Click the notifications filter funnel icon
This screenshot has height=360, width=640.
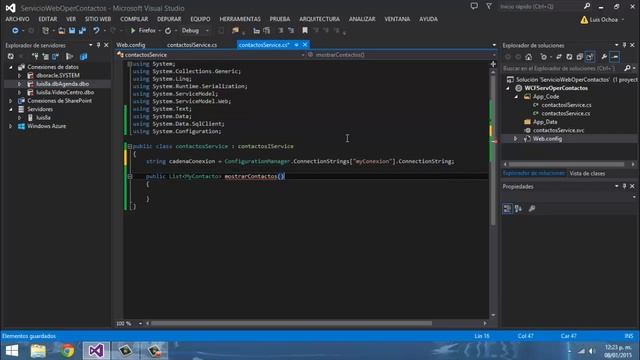point(489,6)
